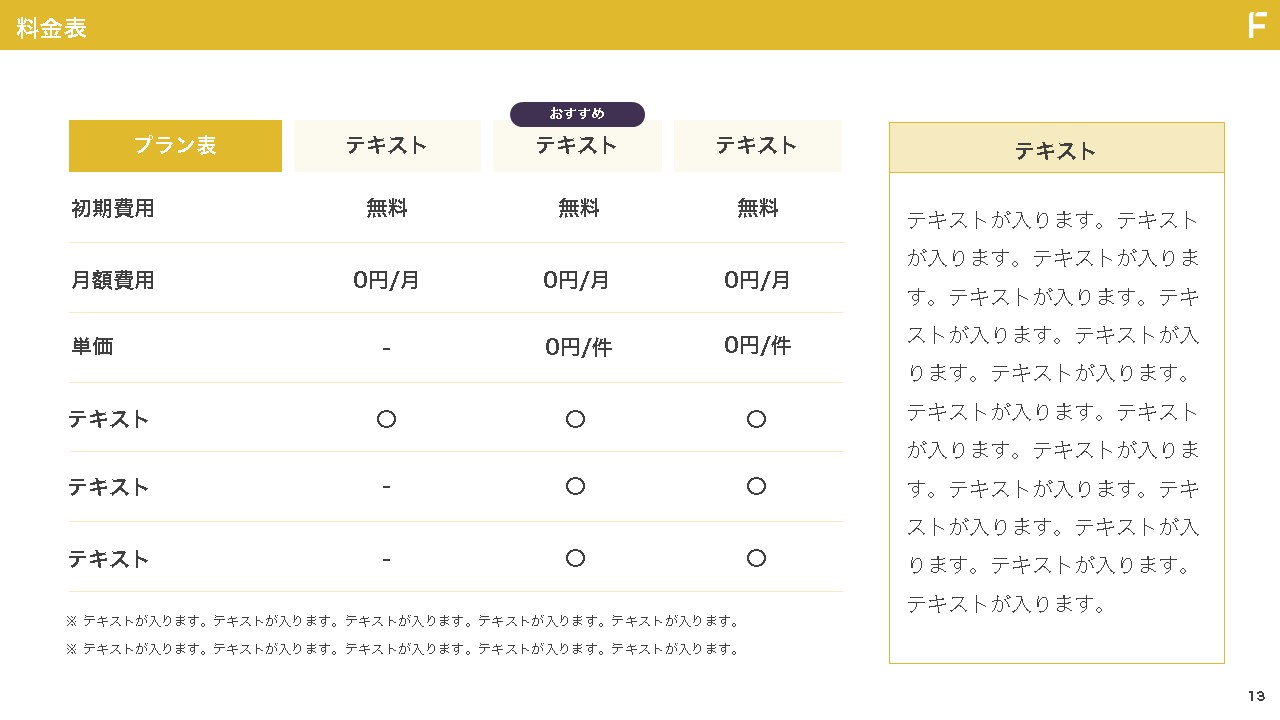This screenshot has height=720, width=1280.
Task: Click the body paragraph in the side panel
Action: click(x=1054, y=411)
